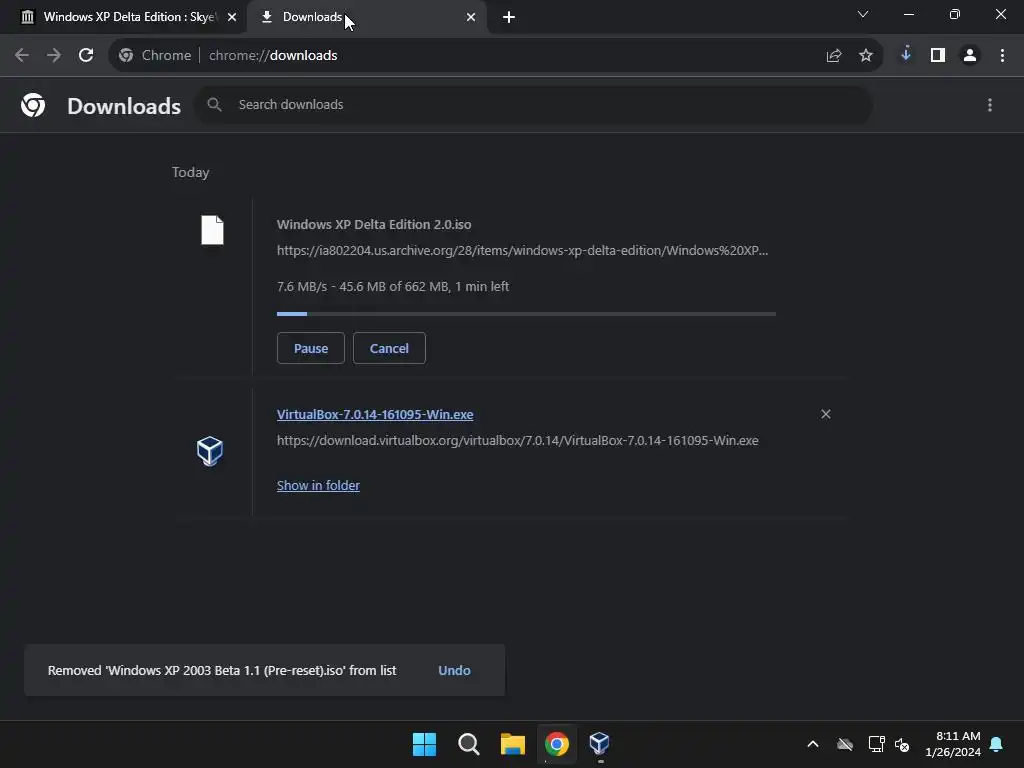This screenshot has width=1024, height=768.
Task: Click the ISO download progress bar
Action: point(526,314)
